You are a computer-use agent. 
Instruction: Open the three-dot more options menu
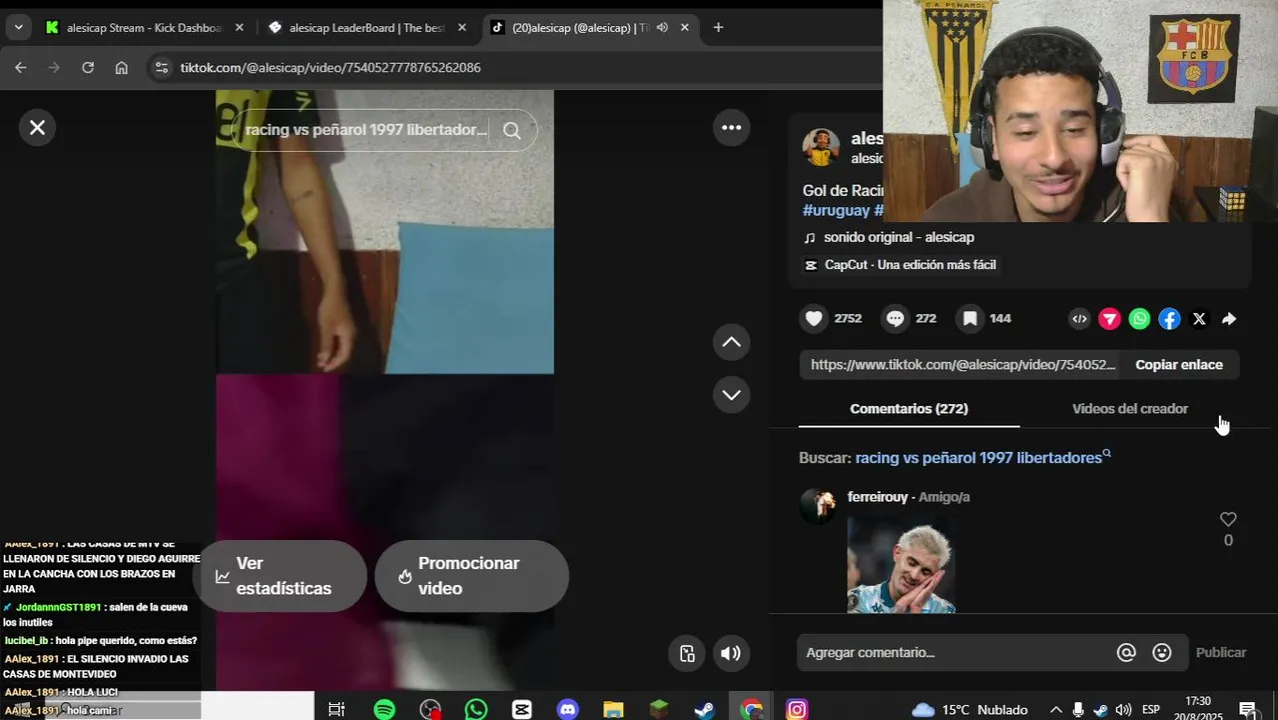731,127
